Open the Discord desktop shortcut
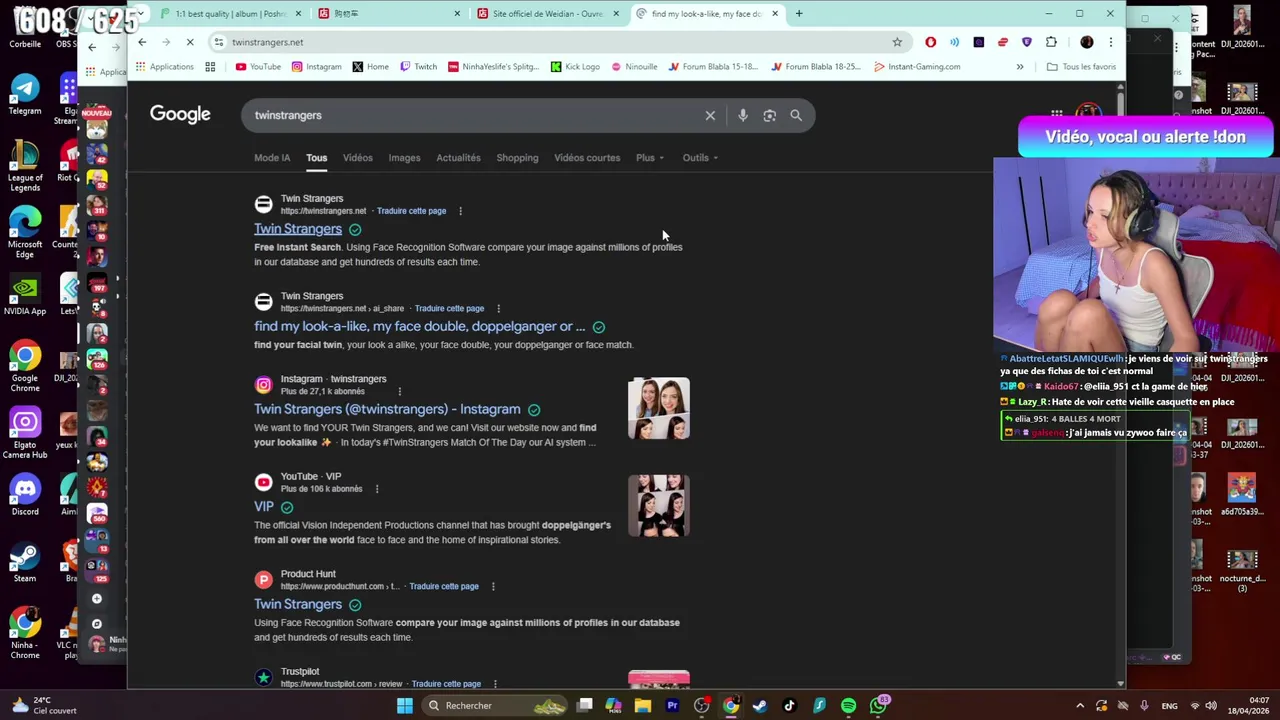The image size is (1280, 720). (25, 496)
